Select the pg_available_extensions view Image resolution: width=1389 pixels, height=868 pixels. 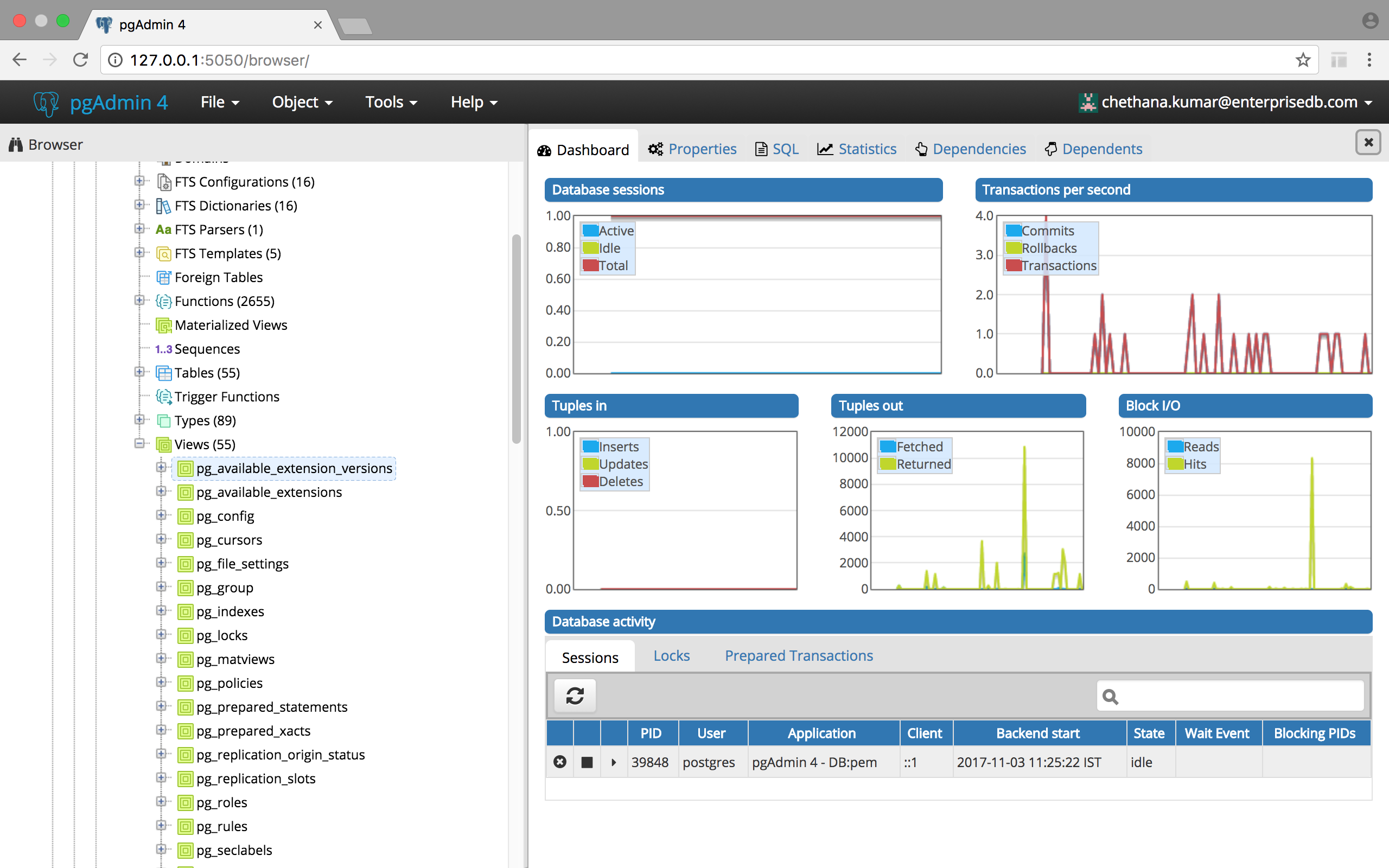(269, 493)
